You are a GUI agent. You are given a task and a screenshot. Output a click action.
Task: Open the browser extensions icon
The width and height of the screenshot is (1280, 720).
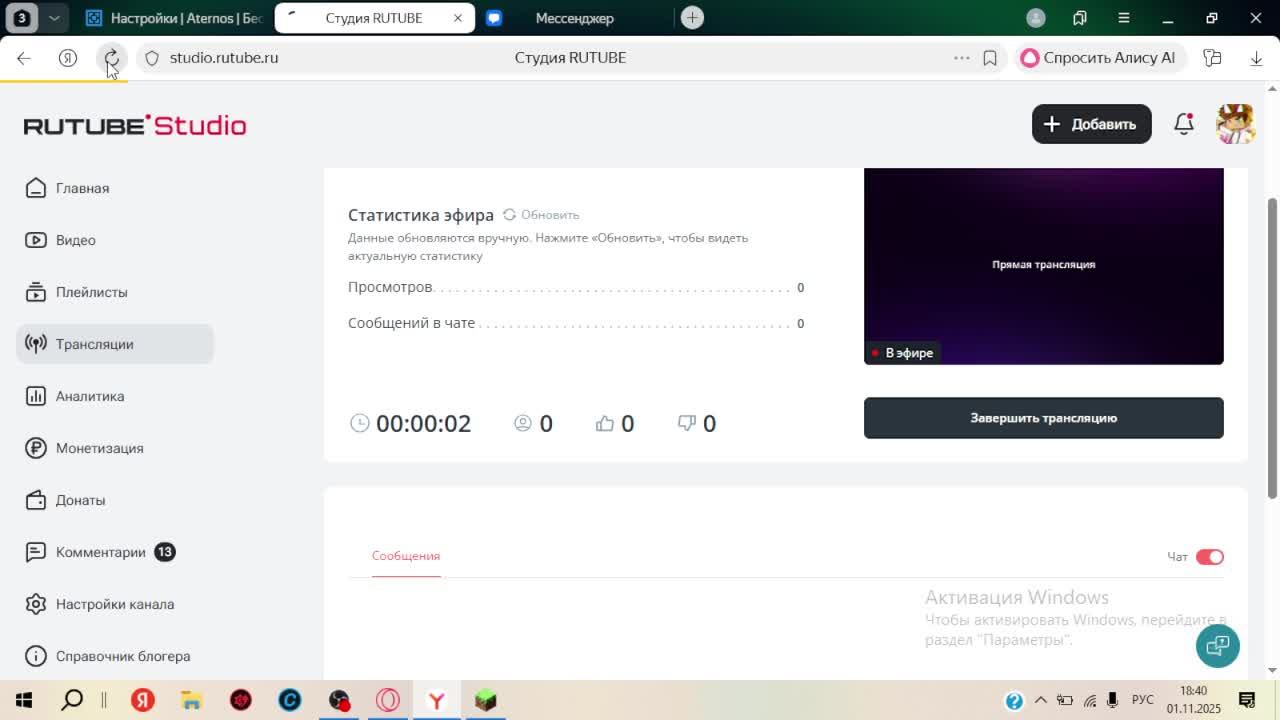1213,58
